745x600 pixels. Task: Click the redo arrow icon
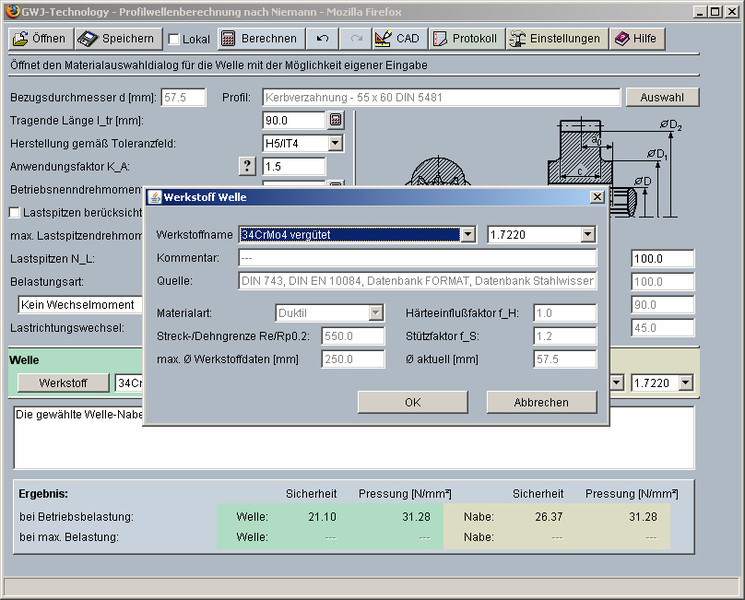356,39
